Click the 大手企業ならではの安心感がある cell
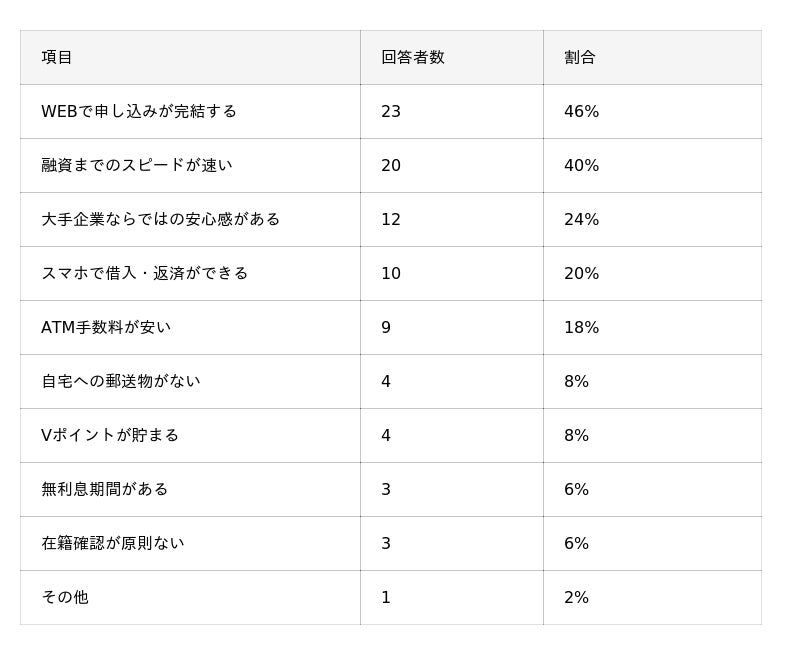This screenshot has height=655, width=800. pyautogui.click(x=160, y=219)
